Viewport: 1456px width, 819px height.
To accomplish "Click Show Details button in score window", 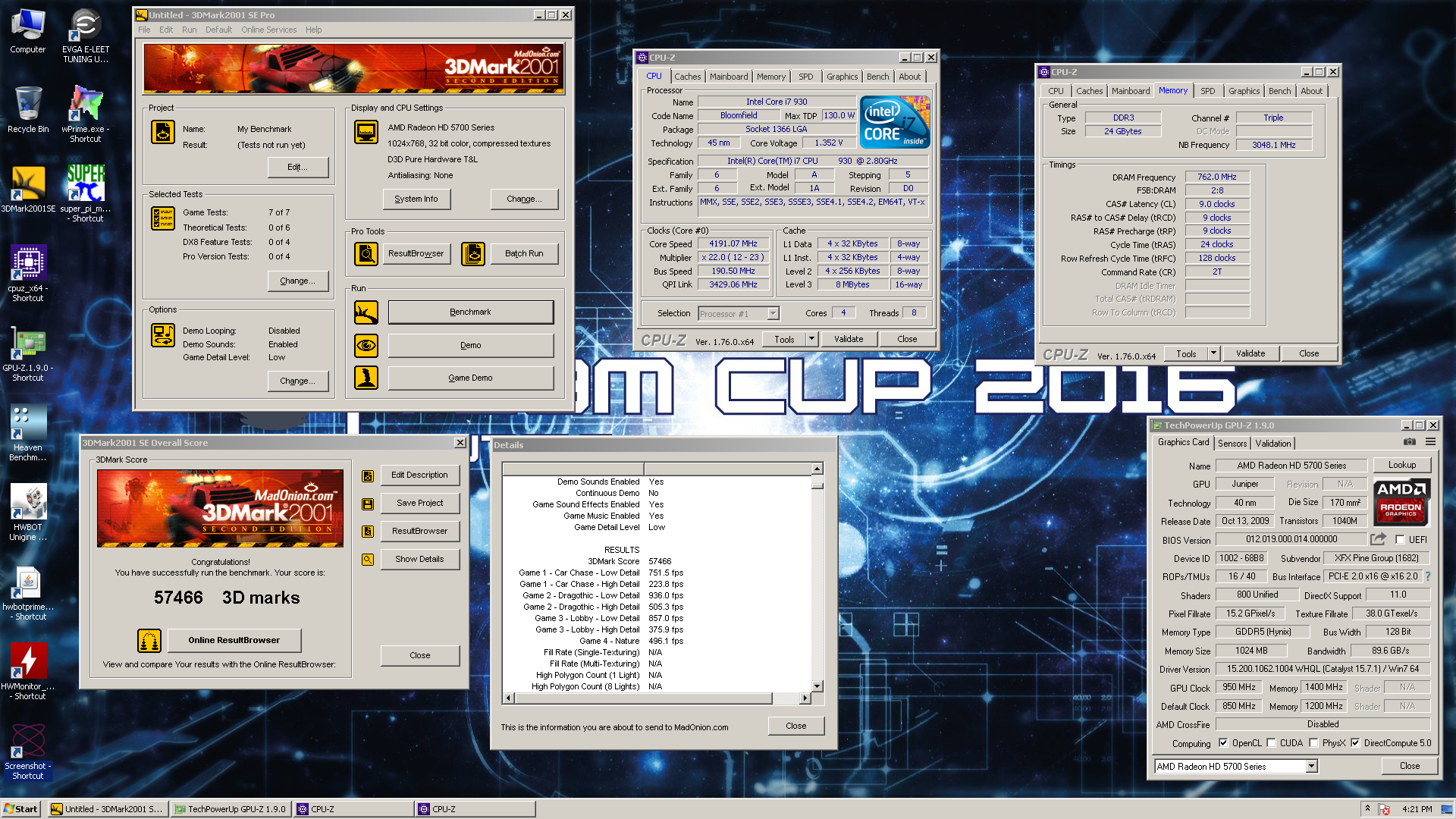I will pos(419,559).
